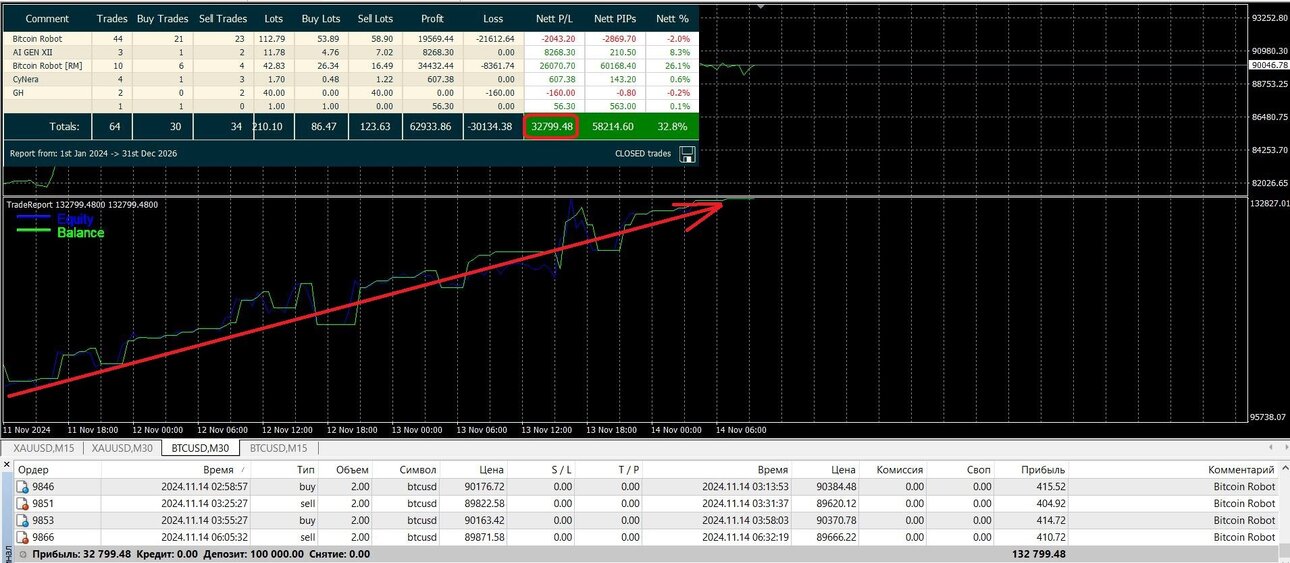
Task: Click the order icon beside ticket 9853
Action: tap(23, 521)
